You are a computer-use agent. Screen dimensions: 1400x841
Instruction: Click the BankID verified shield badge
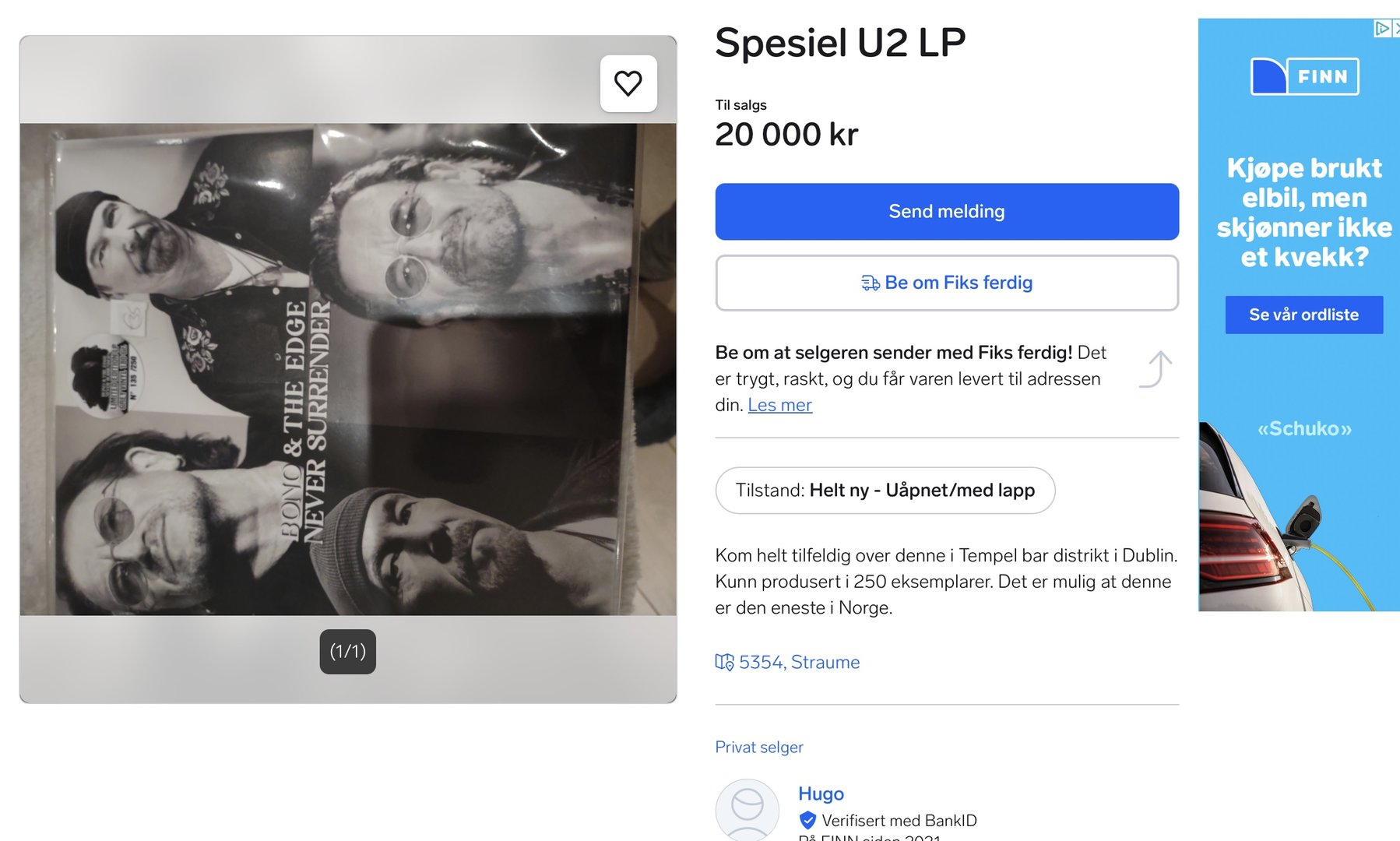[807, 820]
